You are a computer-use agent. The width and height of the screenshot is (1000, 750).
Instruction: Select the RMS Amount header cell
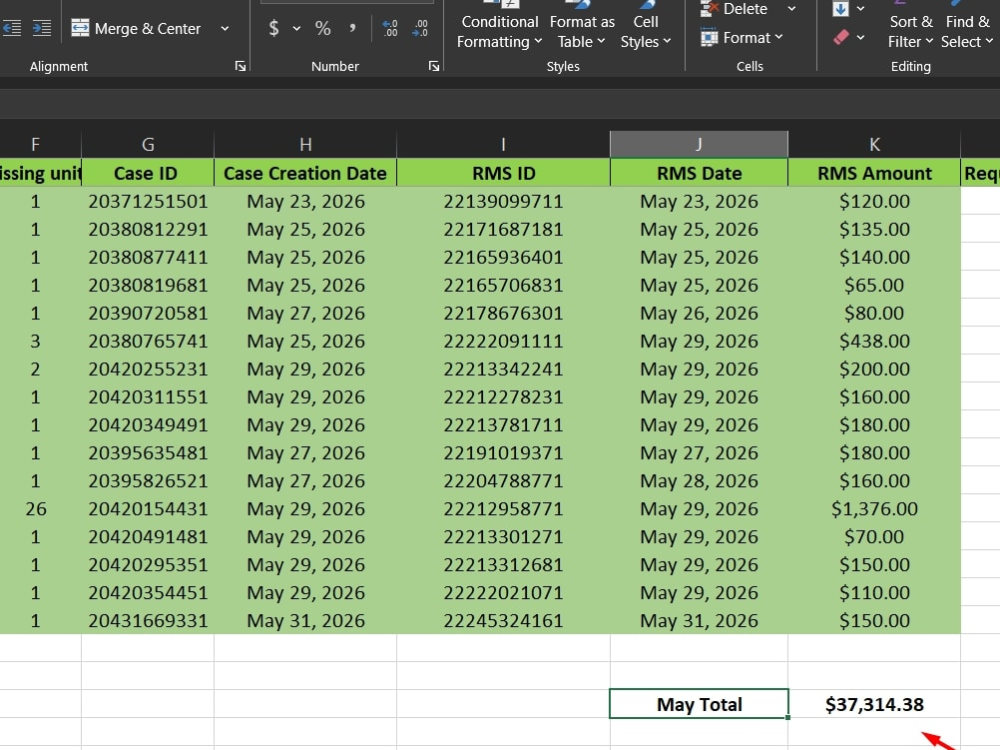tap(874, 173)
